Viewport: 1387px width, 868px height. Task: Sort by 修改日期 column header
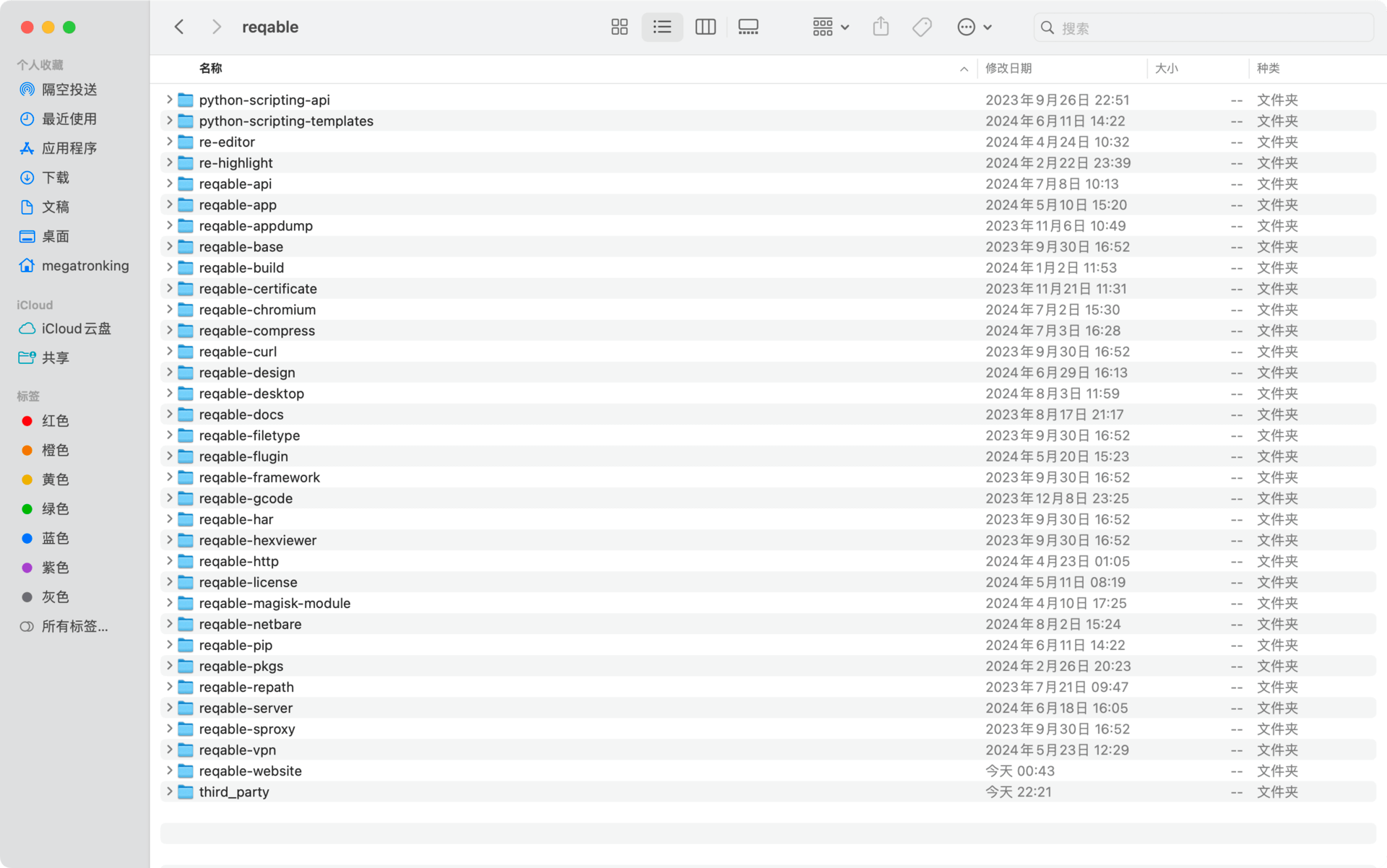tap(1008, 68)
